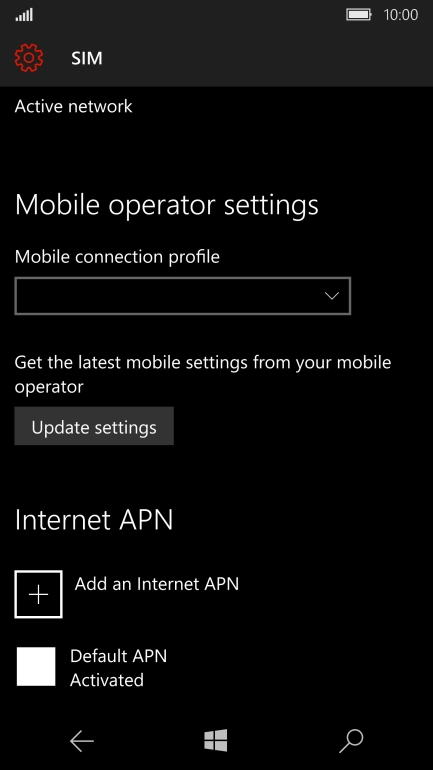Go back using the back arrow
433x770 pixels.
pos(81,741)
